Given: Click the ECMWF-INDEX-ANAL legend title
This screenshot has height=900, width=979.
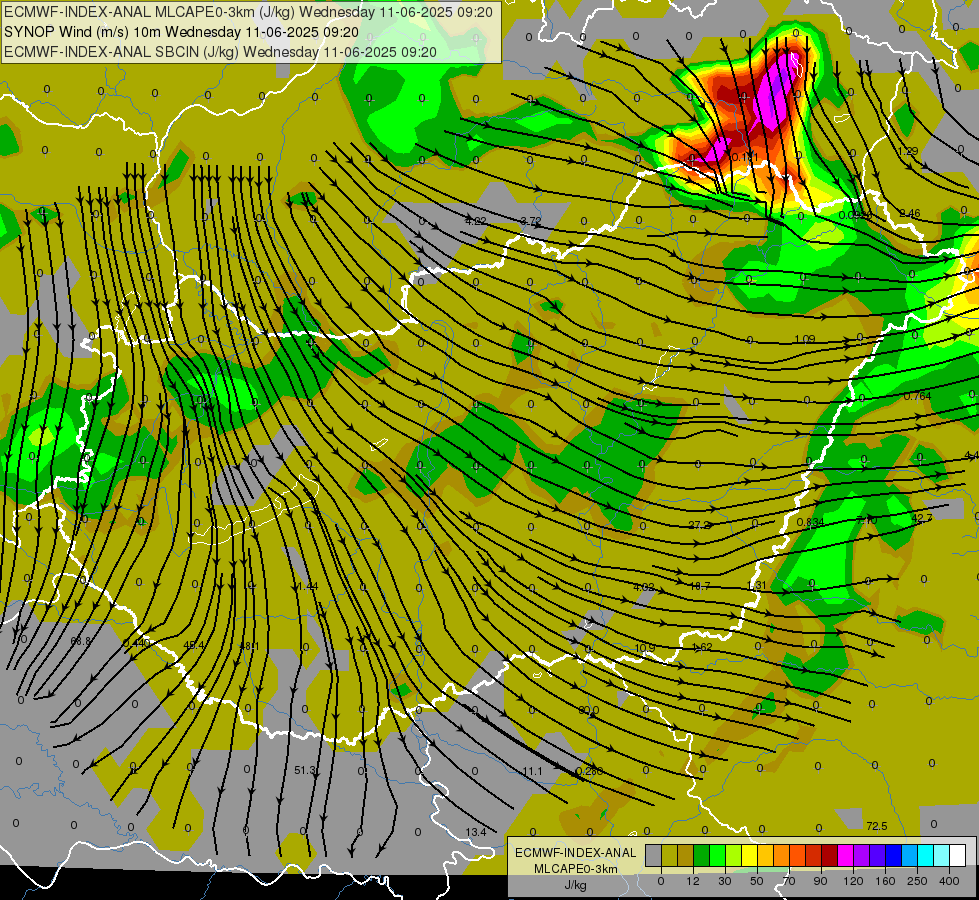Looking at the screenshot, I should point(575,853).
